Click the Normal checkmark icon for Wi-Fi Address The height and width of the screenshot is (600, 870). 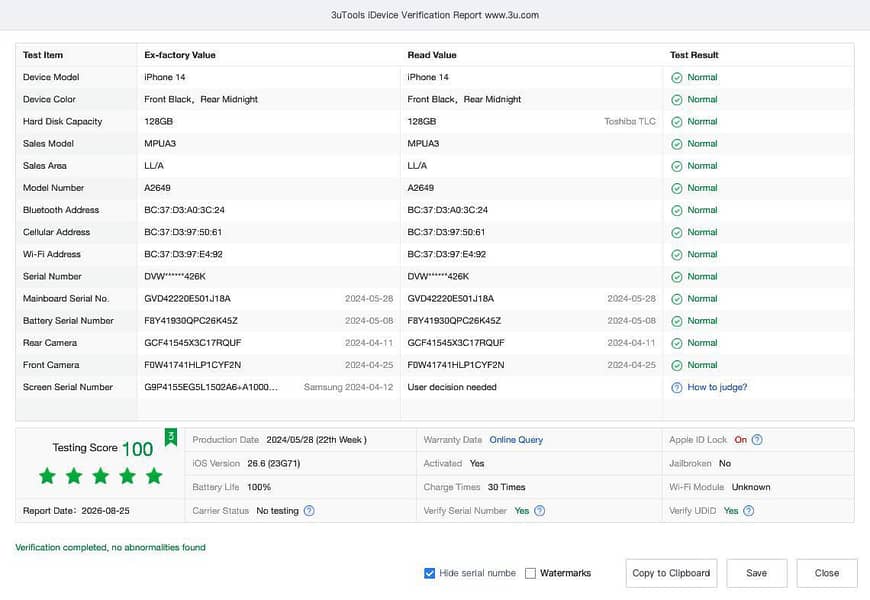[x=676, y=255]
